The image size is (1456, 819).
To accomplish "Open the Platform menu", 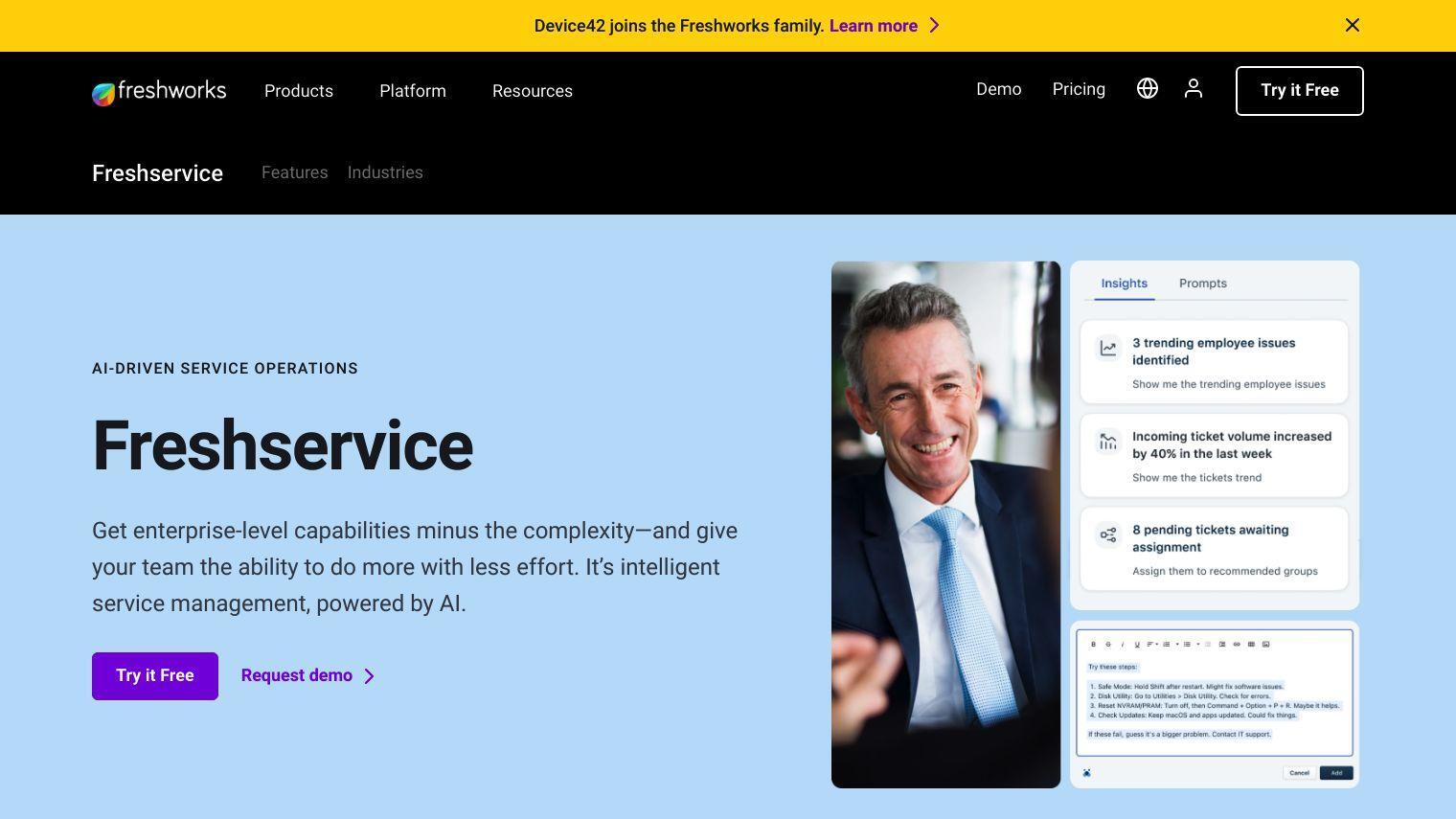I will [413, 91].
